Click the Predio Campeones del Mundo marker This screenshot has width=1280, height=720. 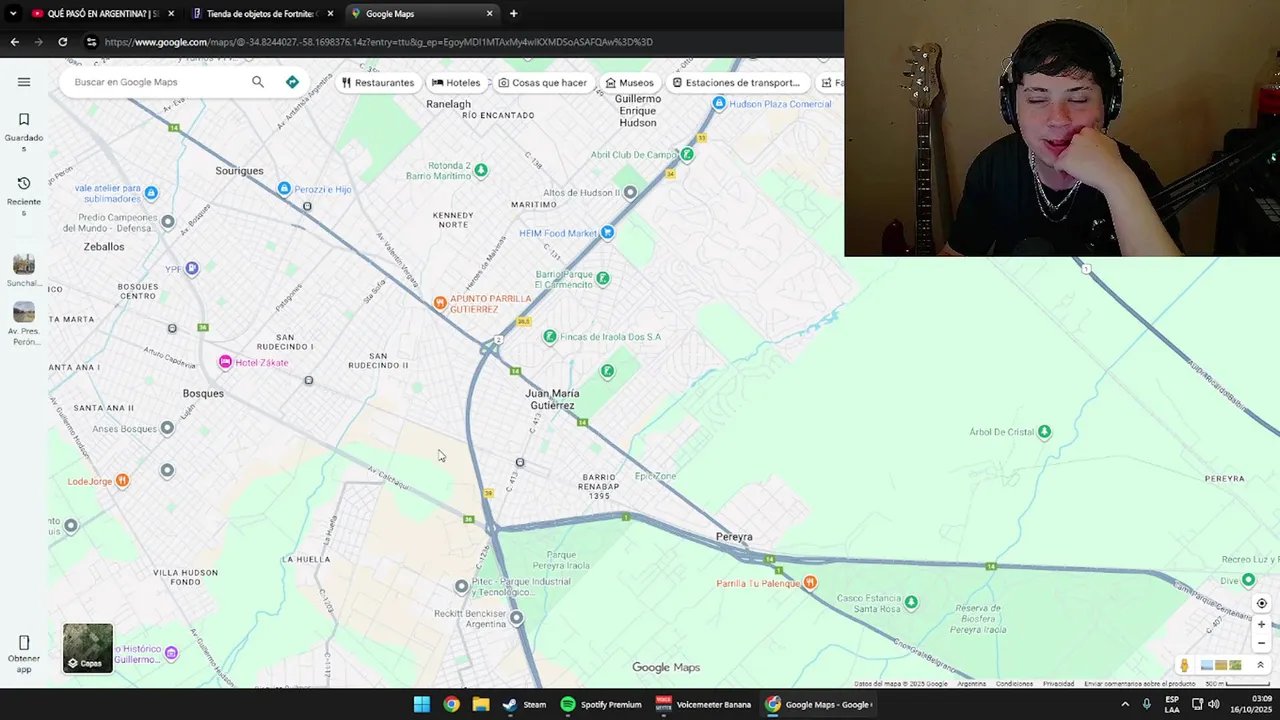pyautogui.click(x=168, y=222)
